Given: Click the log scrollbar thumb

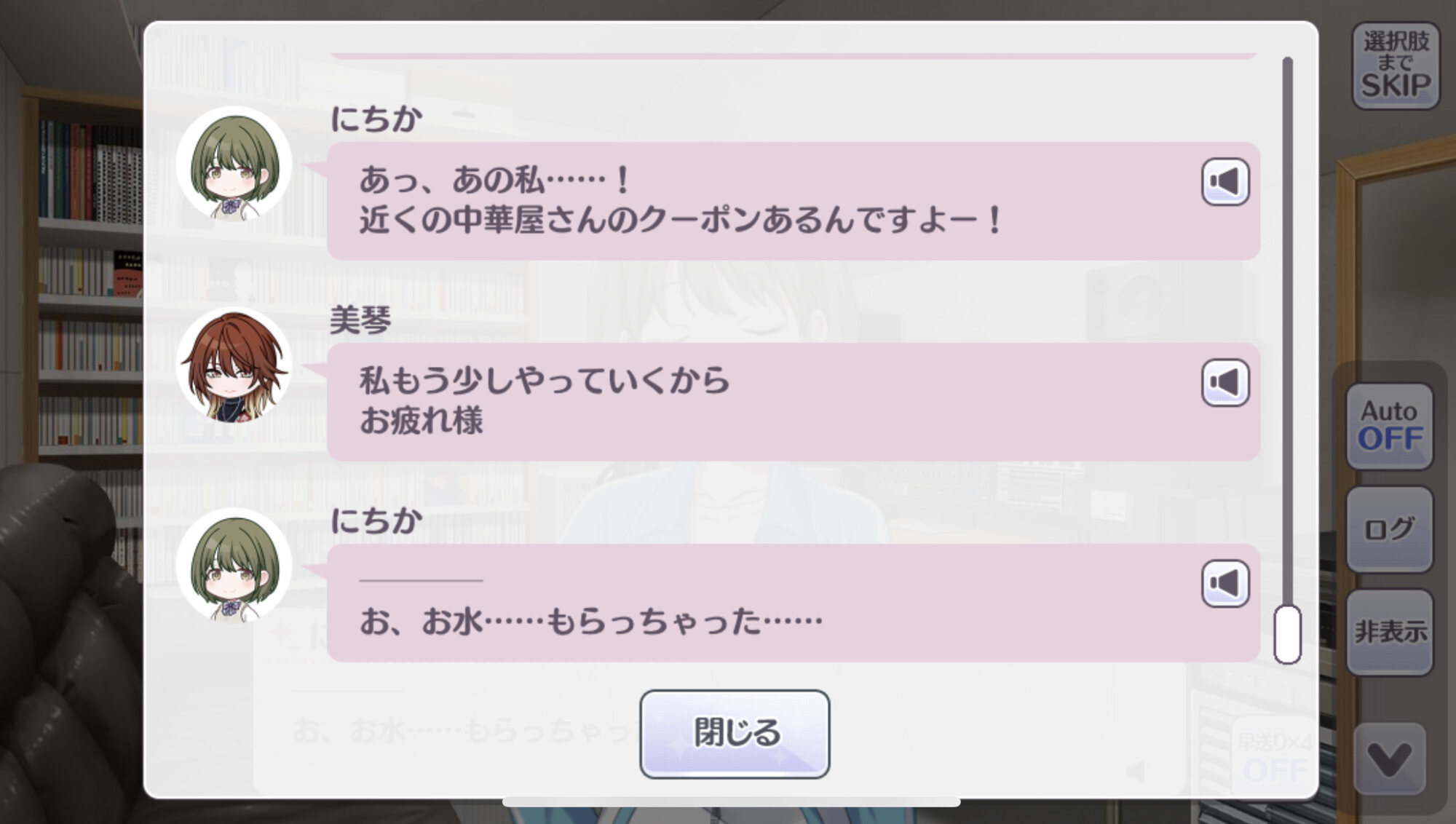Looking at the screenshot, I should [x=1287, y=634].
